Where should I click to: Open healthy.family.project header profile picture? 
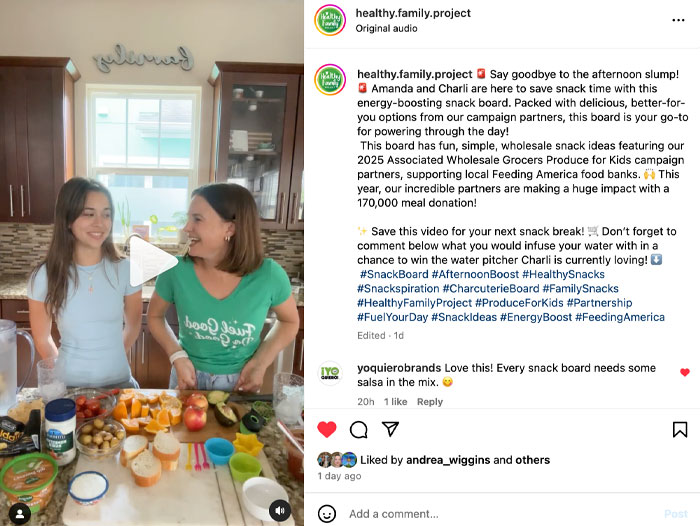(x=330, y=20)
